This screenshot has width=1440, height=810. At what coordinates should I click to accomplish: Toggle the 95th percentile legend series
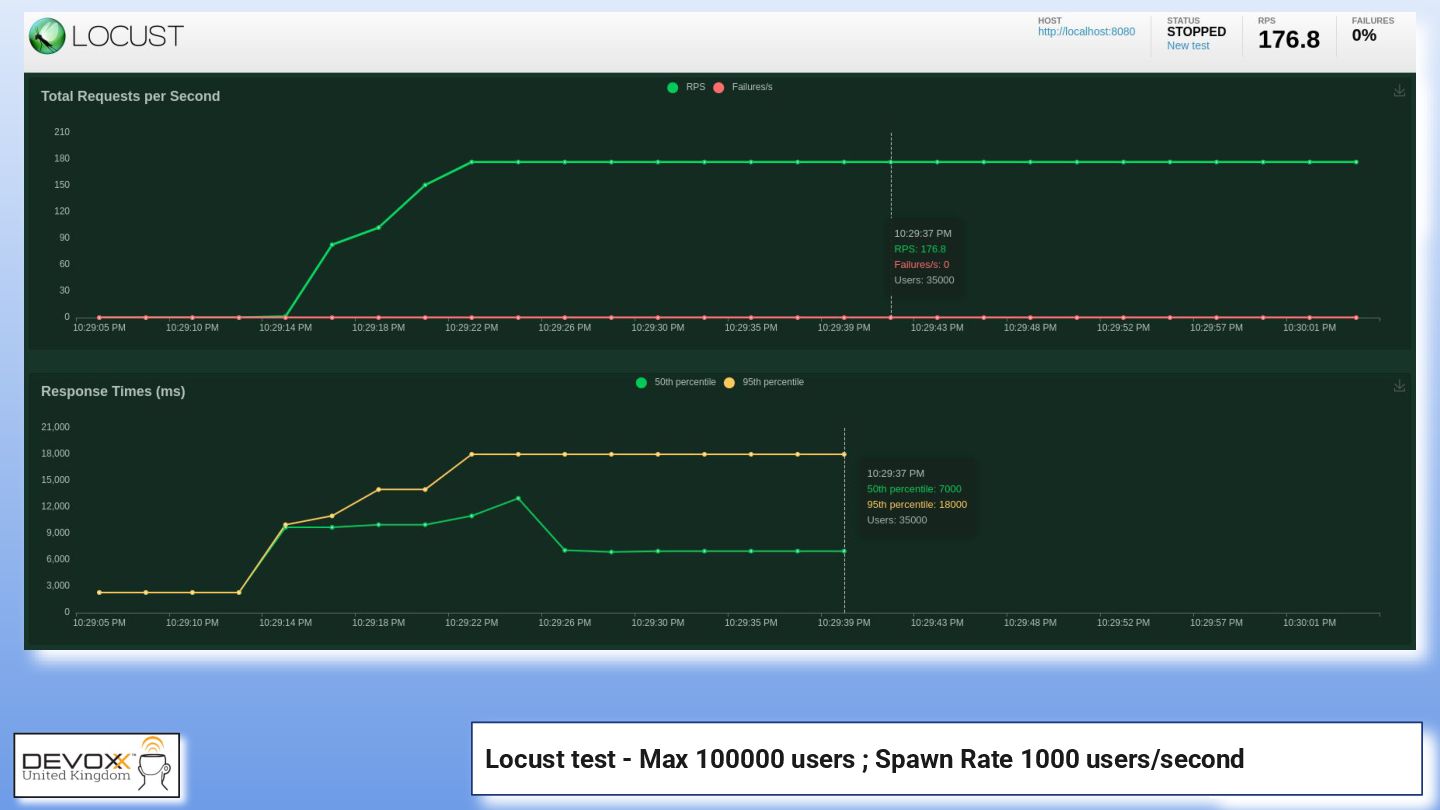[772, 382]
